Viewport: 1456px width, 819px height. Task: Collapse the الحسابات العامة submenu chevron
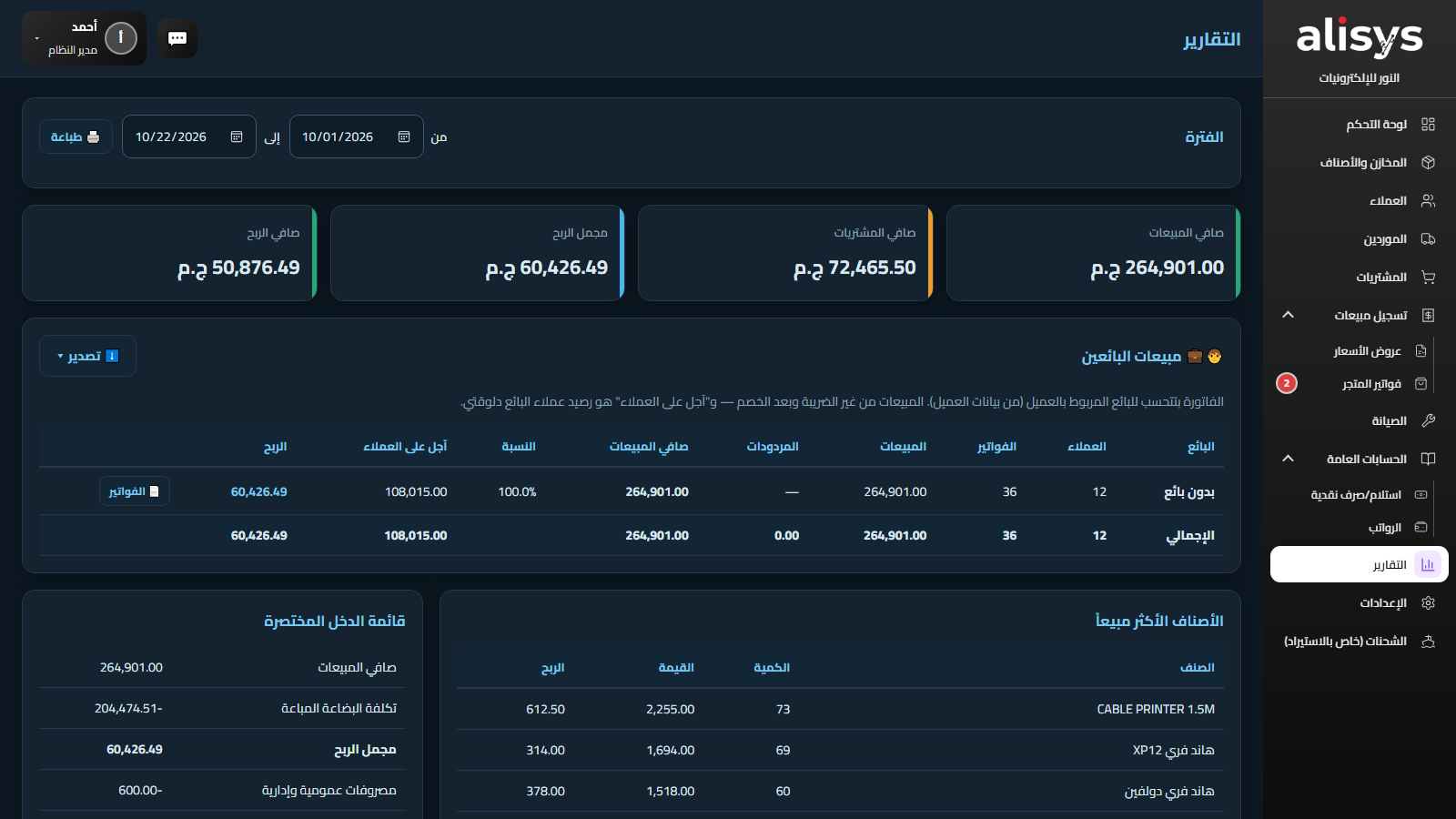[x=1288, y=459]
